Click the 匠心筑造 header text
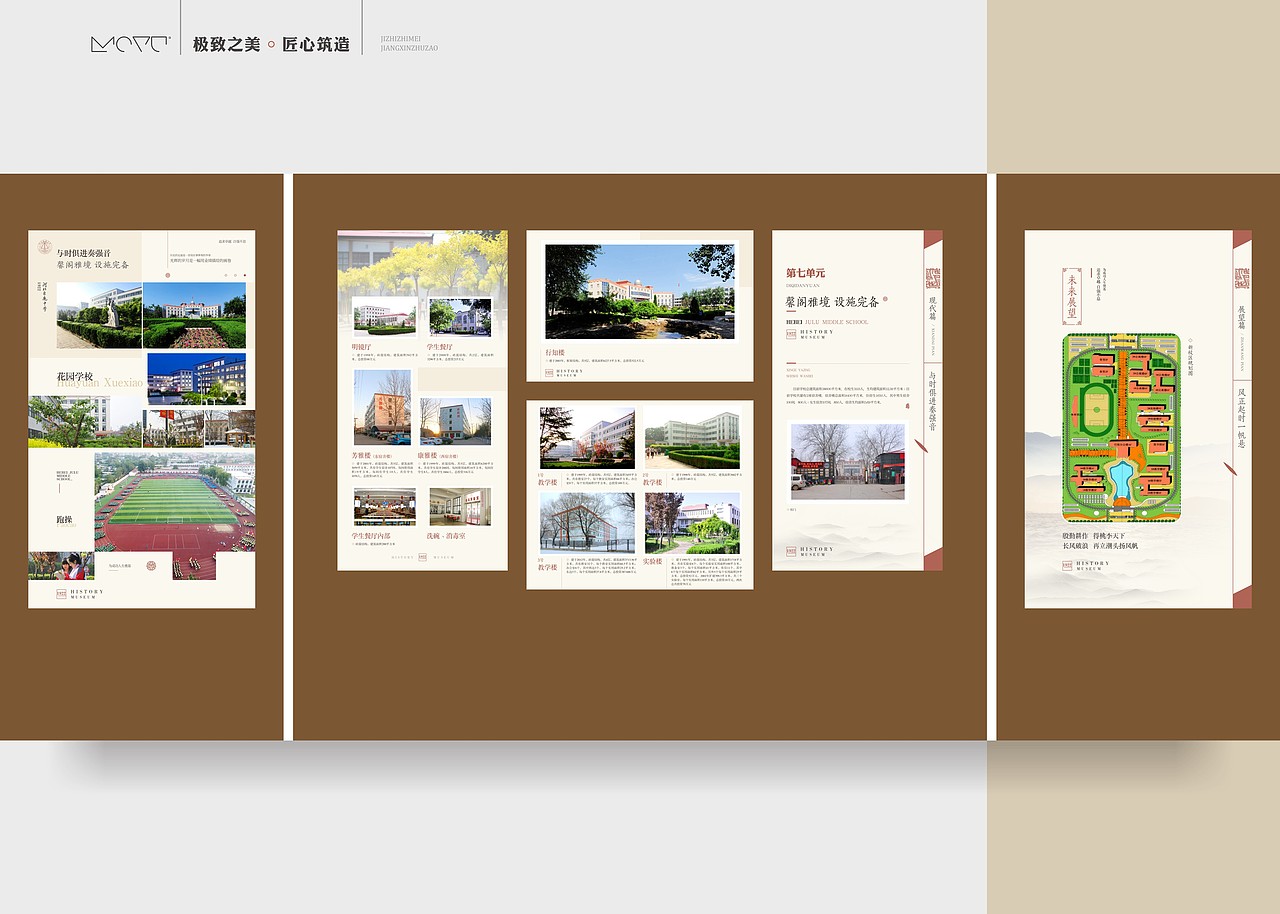The height and width of the screenshot is (914, 1280). point(316,45)
